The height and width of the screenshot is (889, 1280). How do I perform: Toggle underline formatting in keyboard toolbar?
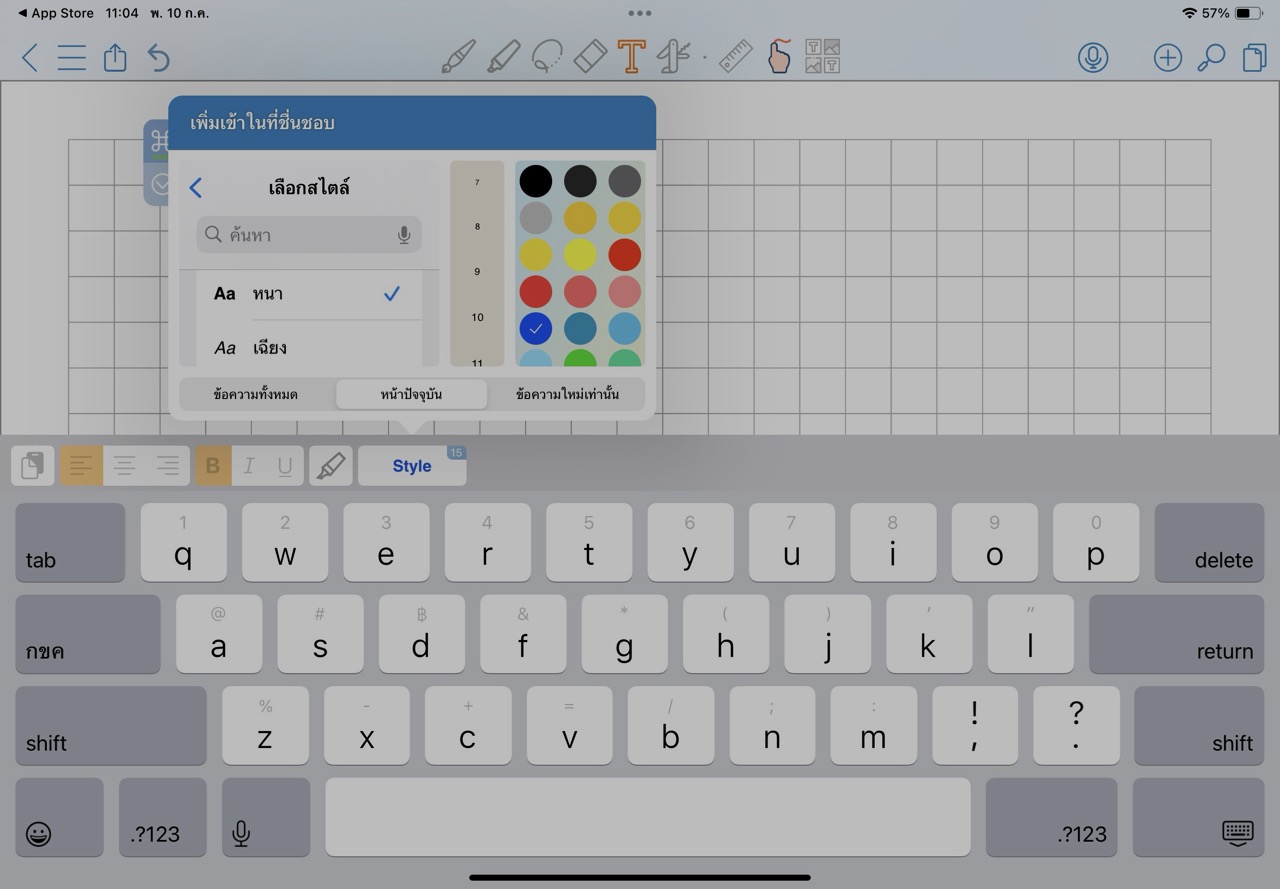285,466
